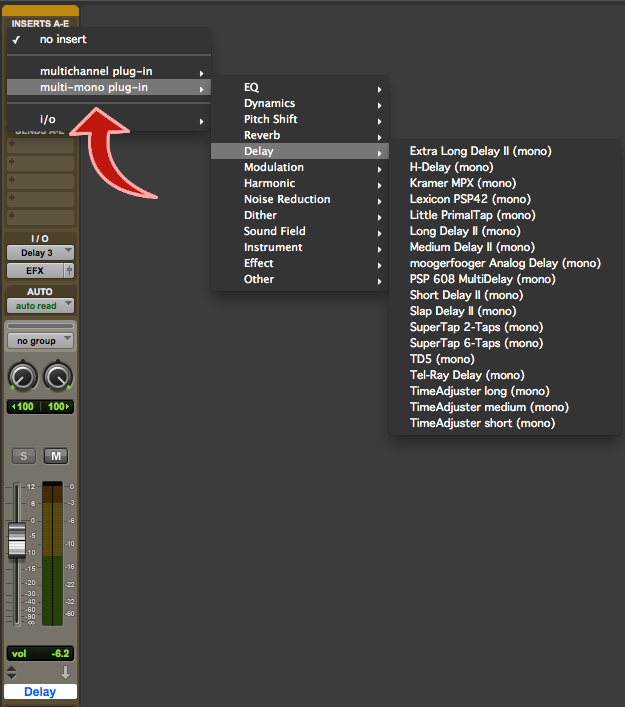Click the Delay track name label

pos(40,691)
